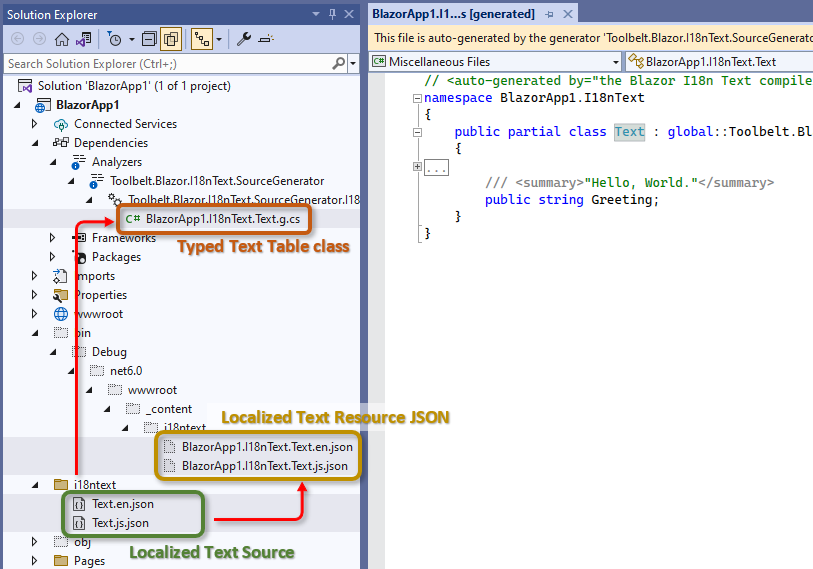Expand the collapsed code region marked with ellipsis

pyautogui.click(x=417, y=167)
